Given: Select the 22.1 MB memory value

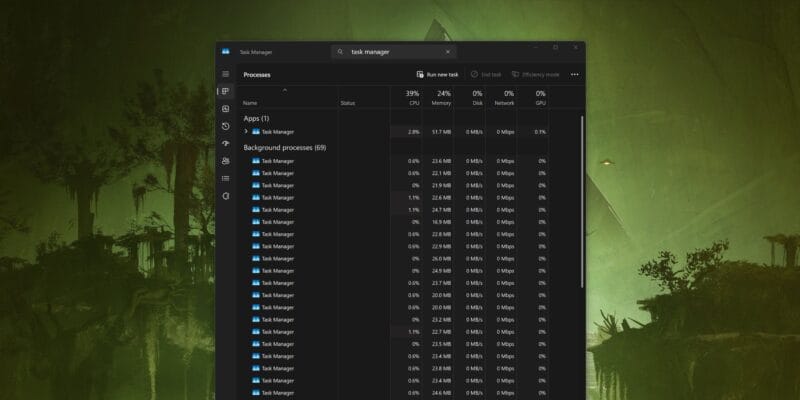Looking at the screenshot, I should 441,173.
